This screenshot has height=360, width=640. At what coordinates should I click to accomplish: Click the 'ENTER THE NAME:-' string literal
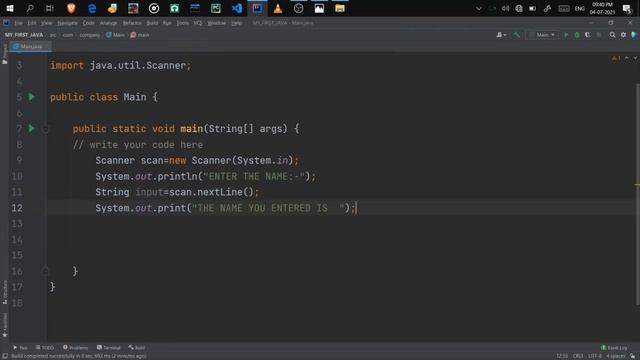coord(254,176)
